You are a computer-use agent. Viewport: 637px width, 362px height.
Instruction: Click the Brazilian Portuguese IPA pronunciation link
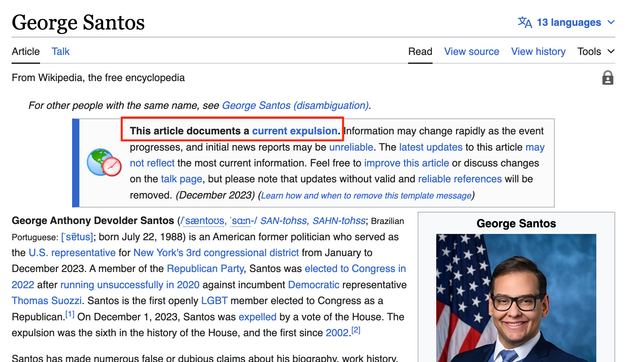click(77, 237)
